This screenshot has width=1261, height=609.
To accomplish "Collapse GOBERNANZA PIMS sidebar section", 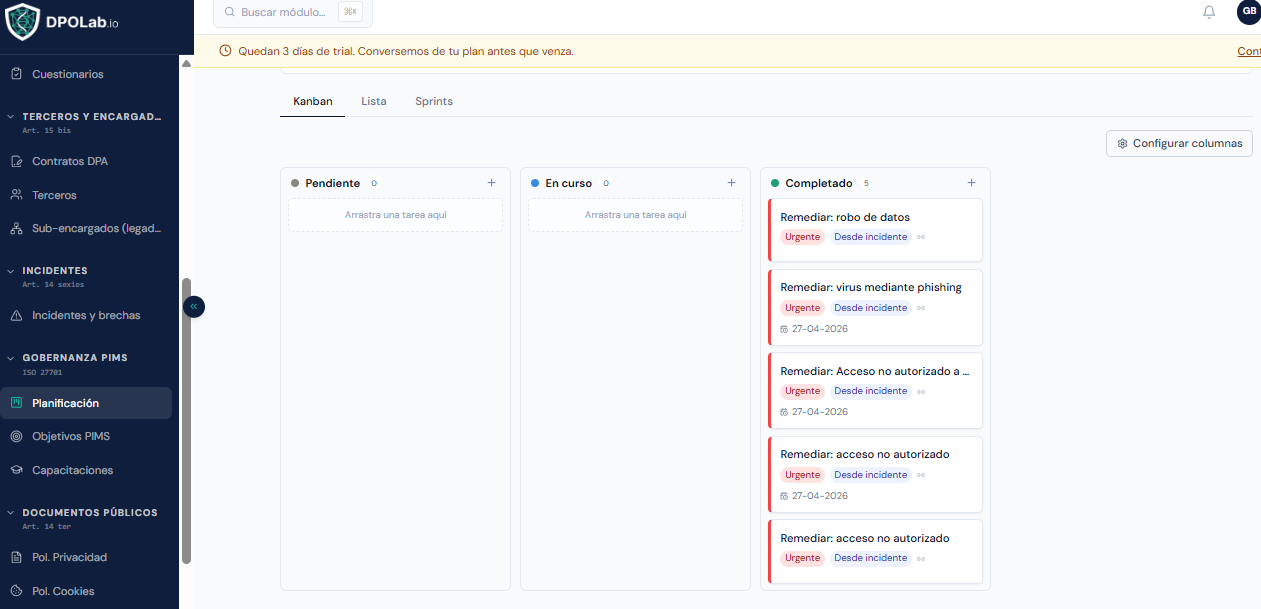I will (11, 358).
